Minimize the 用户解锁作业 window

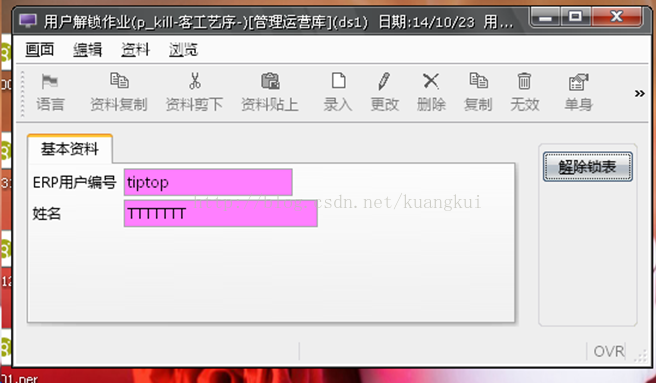545,18
